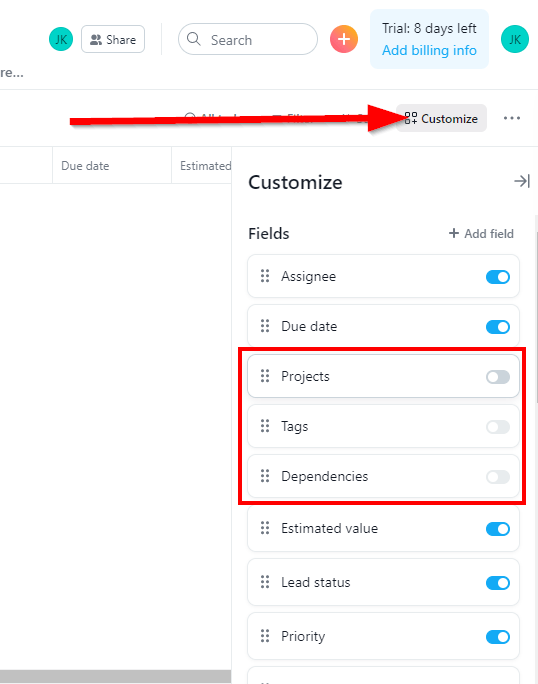Screen dimensions: 538x684
Task: Click the orange plus quick-add button
Action: pyautogui.click(x=344, y=39)
